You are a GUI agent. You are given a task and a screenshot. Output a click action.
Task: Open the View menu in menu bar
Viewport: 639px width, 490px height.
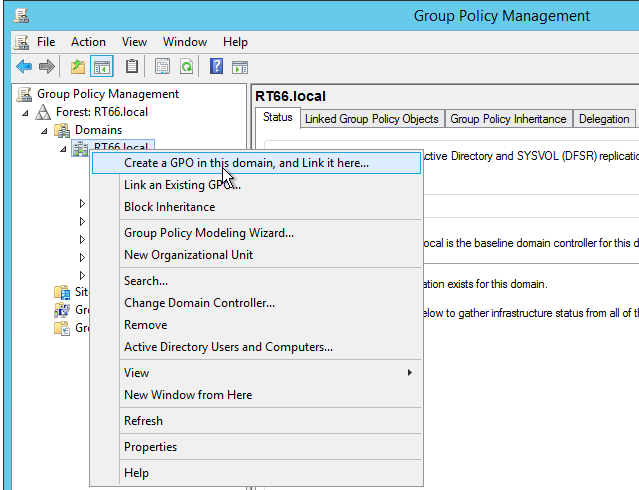[134, 42]
